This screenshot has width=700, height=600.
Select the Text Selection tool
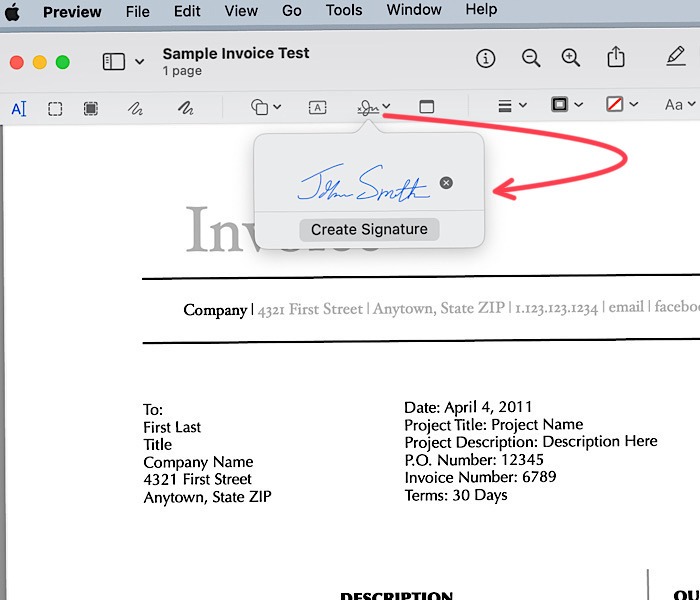click(x=19, y=107)
